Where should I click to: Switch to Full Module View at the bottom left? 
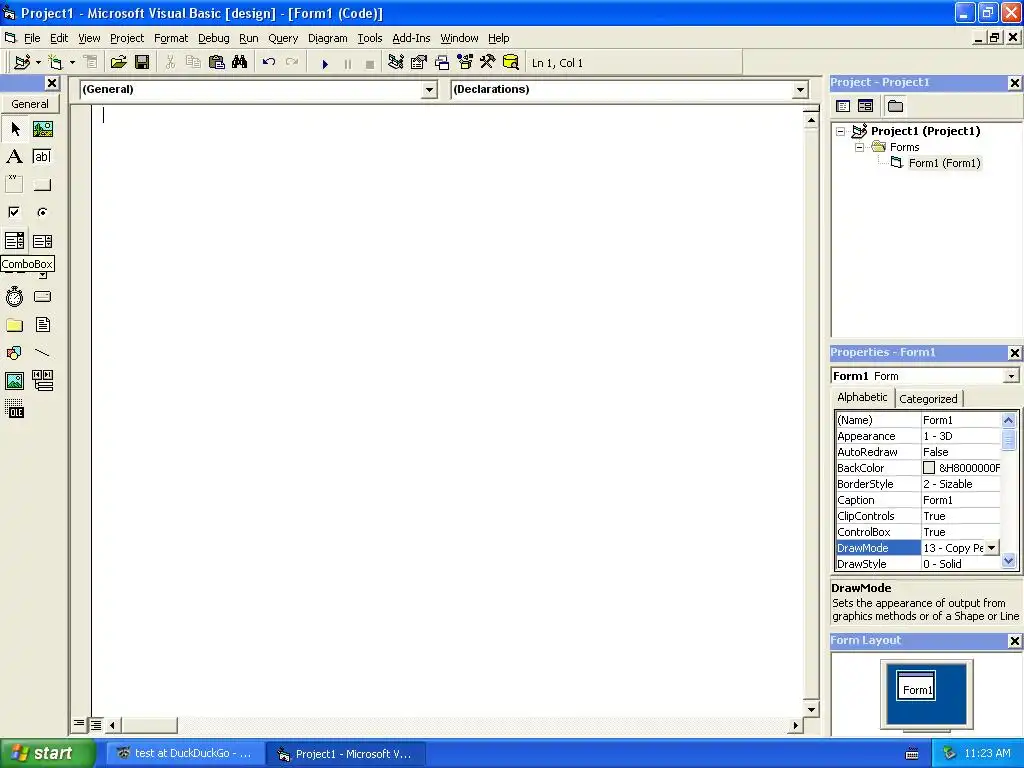pos(96,724)
